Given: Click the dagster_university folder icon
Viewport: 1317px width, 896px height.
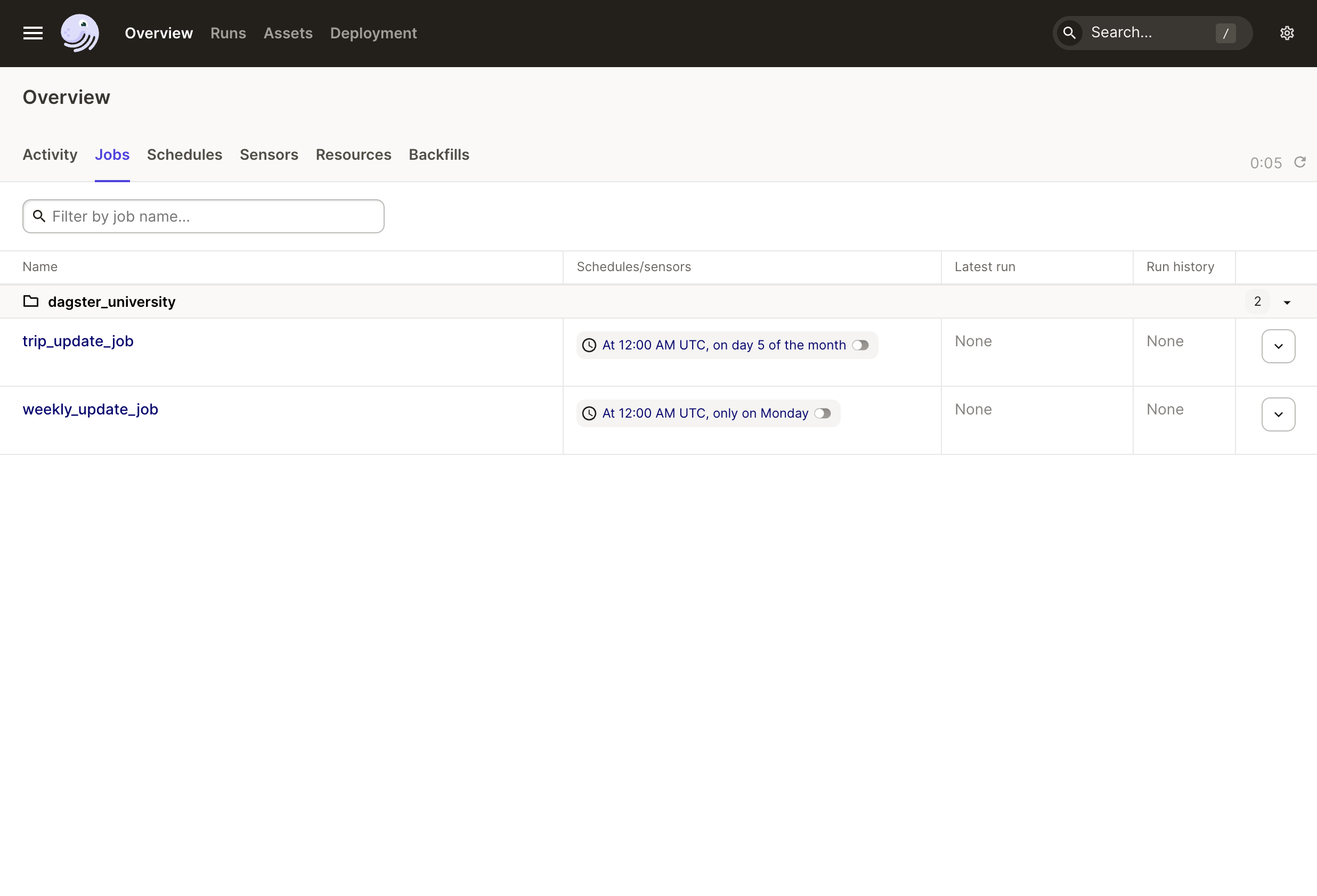Looking at the screenshot, I should click(30, 301).
